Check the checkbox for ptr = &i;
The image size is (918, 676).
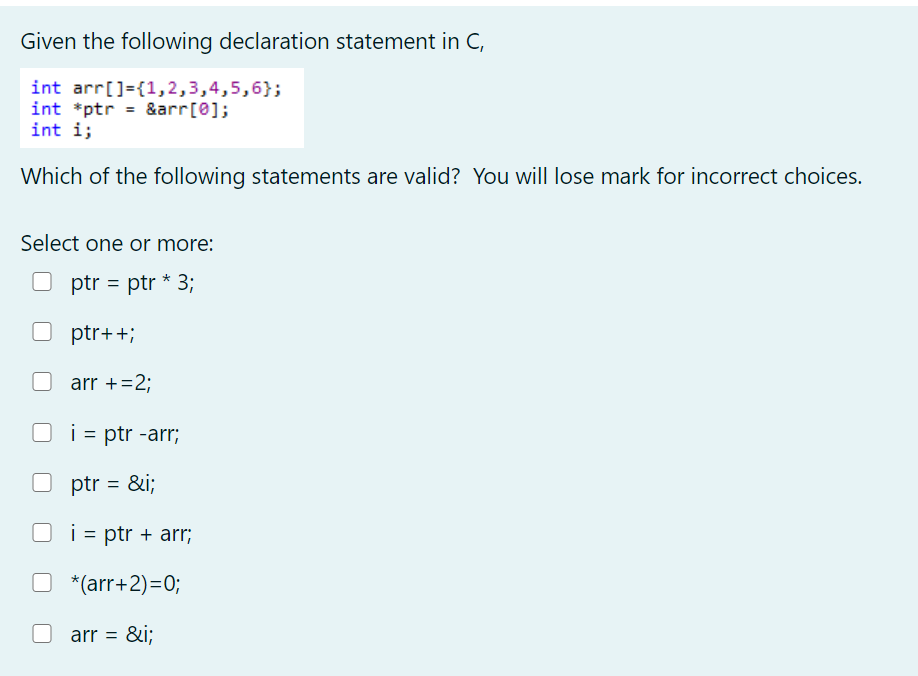pyautogui.click(x=42, y=482)
